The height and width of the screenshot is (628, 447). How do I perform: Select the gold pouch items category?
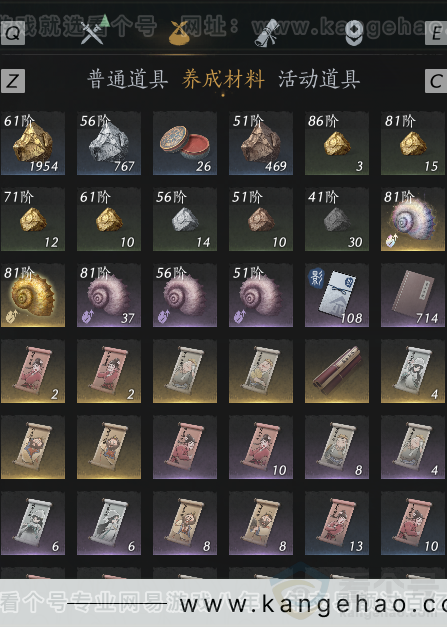179,32
